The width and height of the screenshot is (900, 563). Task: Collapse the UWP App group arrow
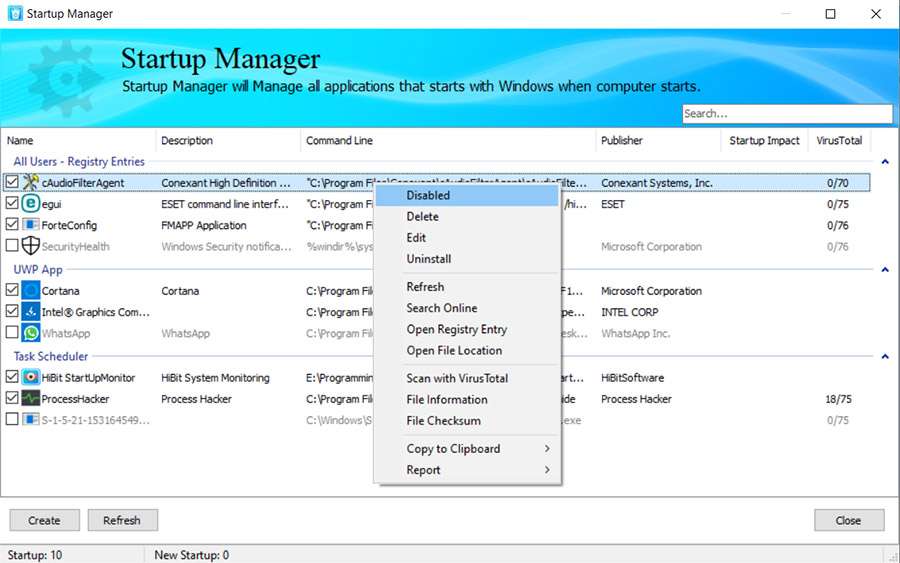[x=884, y=270]
